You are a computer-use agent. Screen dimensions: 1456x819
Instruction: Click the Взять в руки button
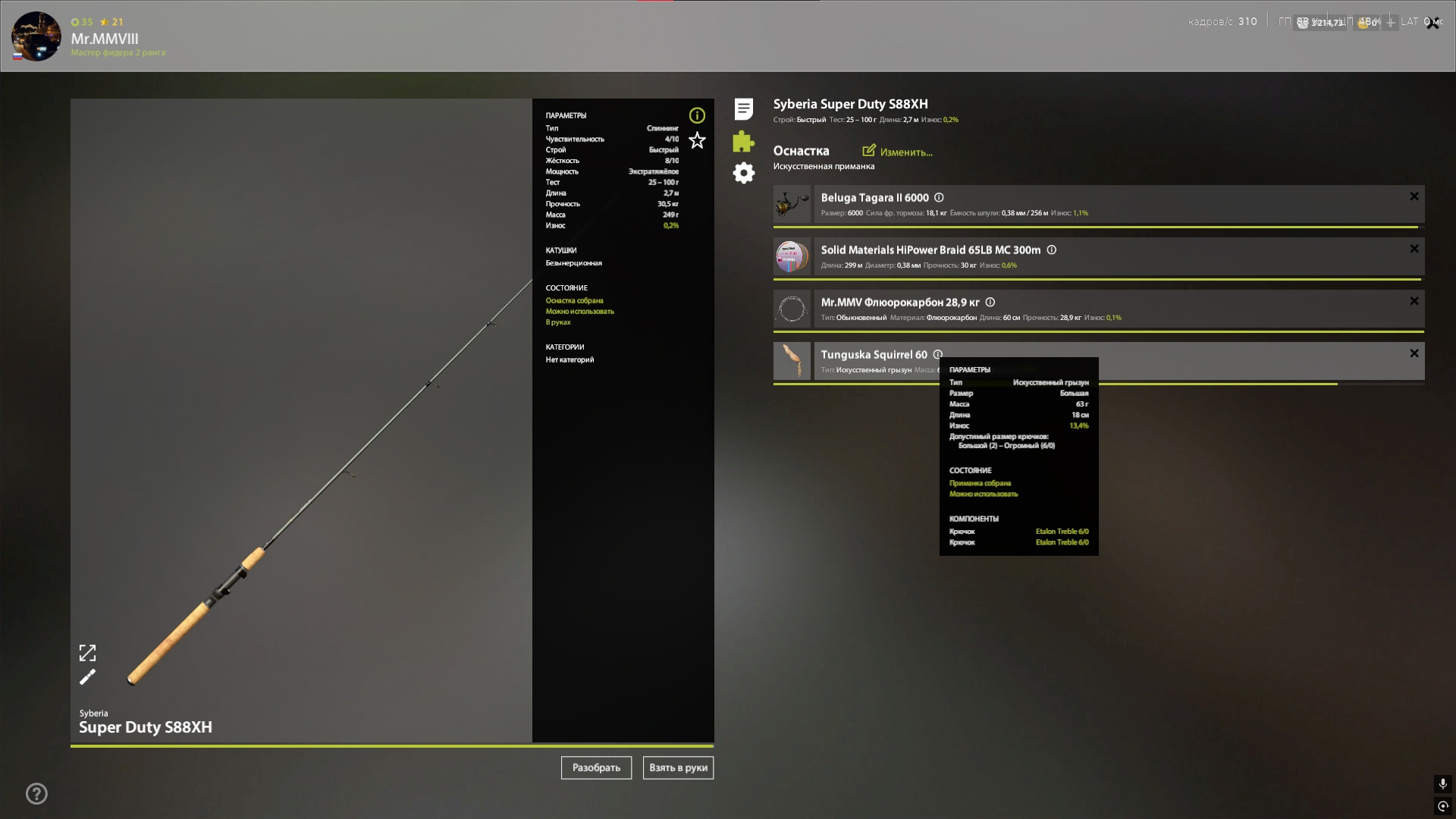coord(678,767)
